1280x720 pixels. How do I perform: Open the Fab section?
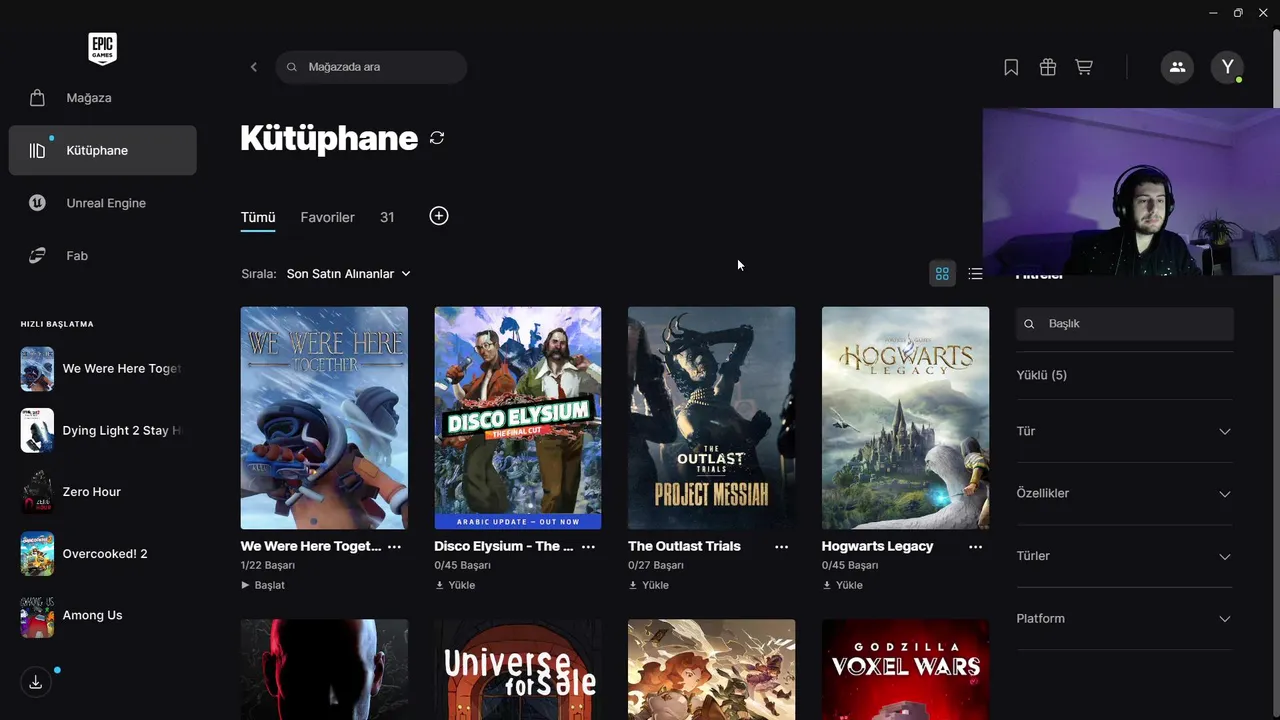click(x=102, y=256)
